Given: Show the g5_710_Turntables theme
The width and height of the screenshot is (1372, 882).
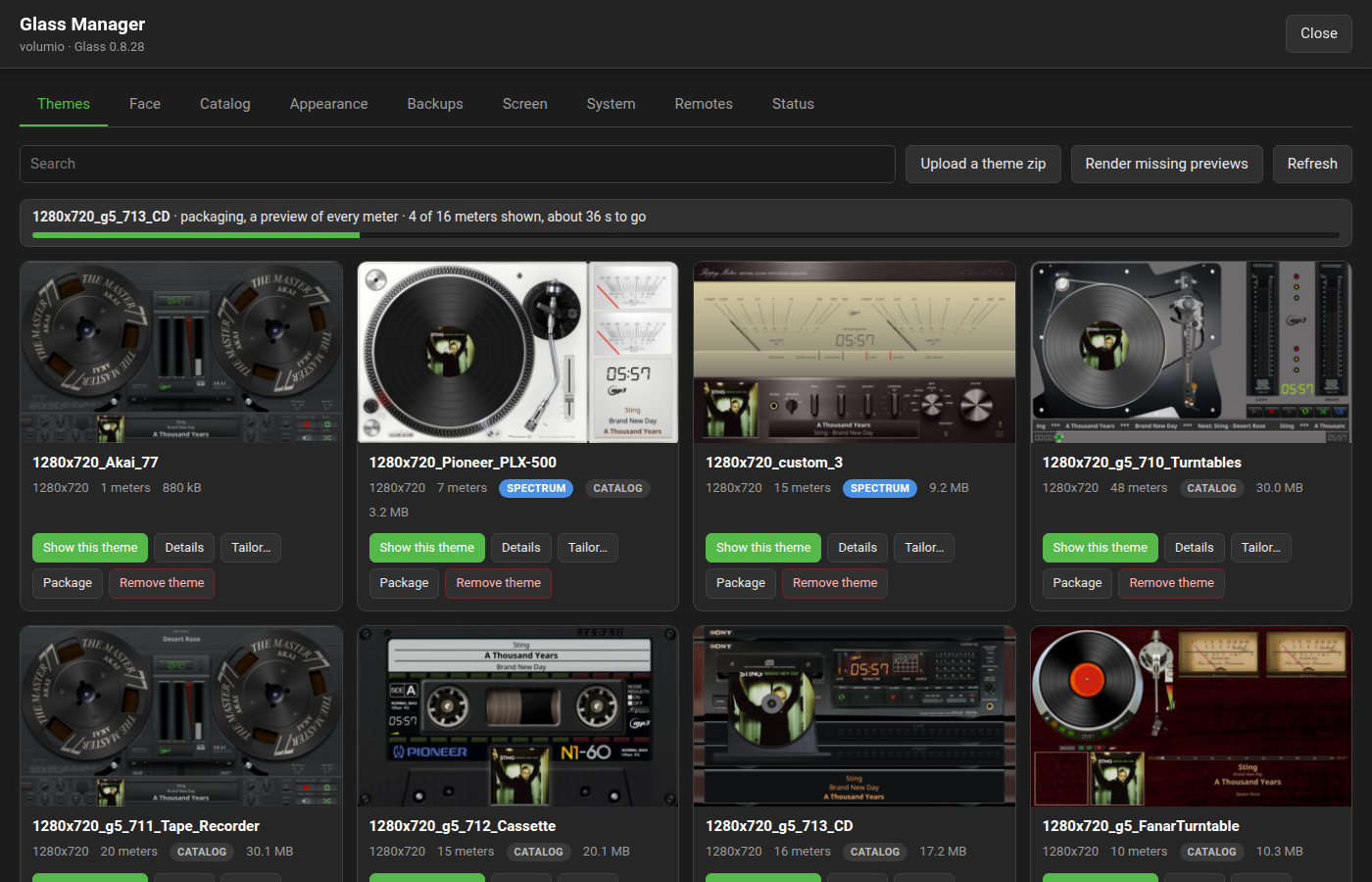Looking at the screenshot, I should tap(1101, 548).
